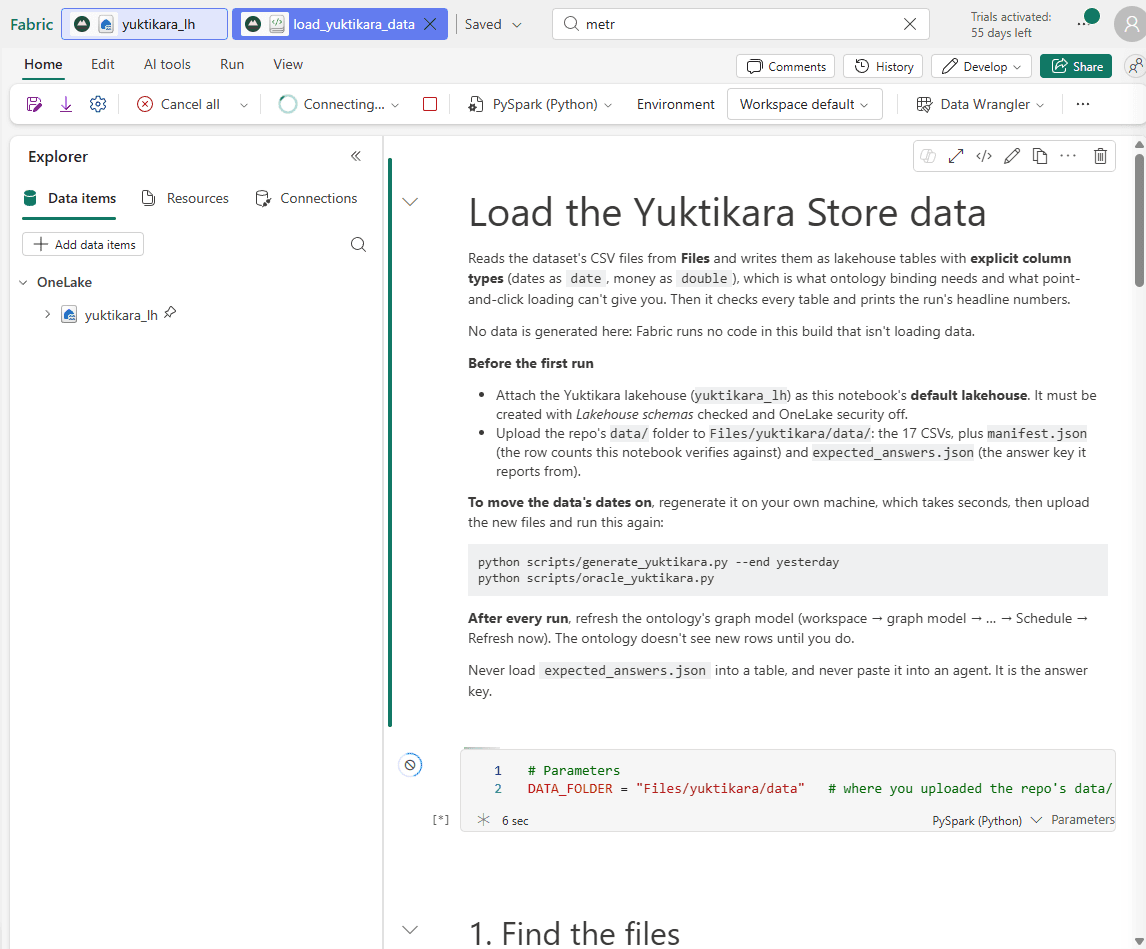Open the Run ribbon tab
1146x949 pixels.
232,64
